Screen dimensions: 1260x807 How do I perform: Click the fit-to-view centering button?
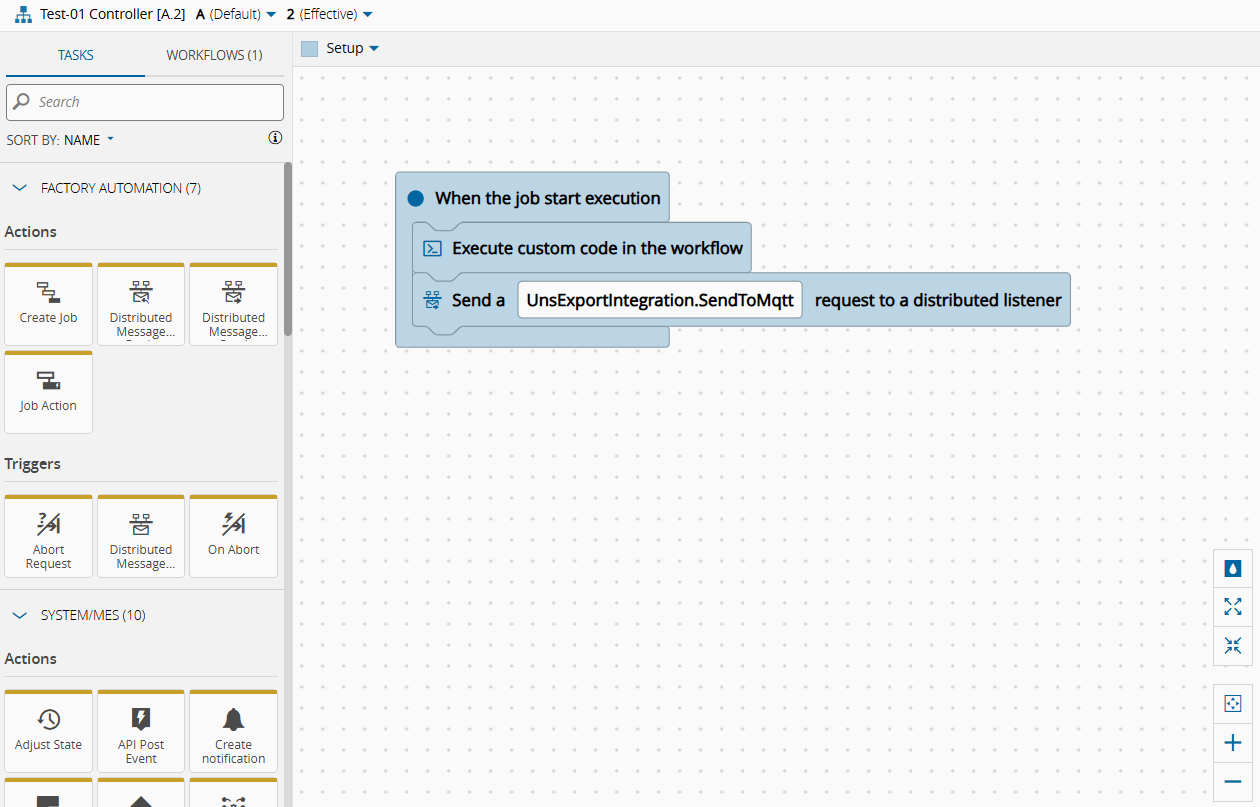pyautogui.click(x=1232, y=703)
